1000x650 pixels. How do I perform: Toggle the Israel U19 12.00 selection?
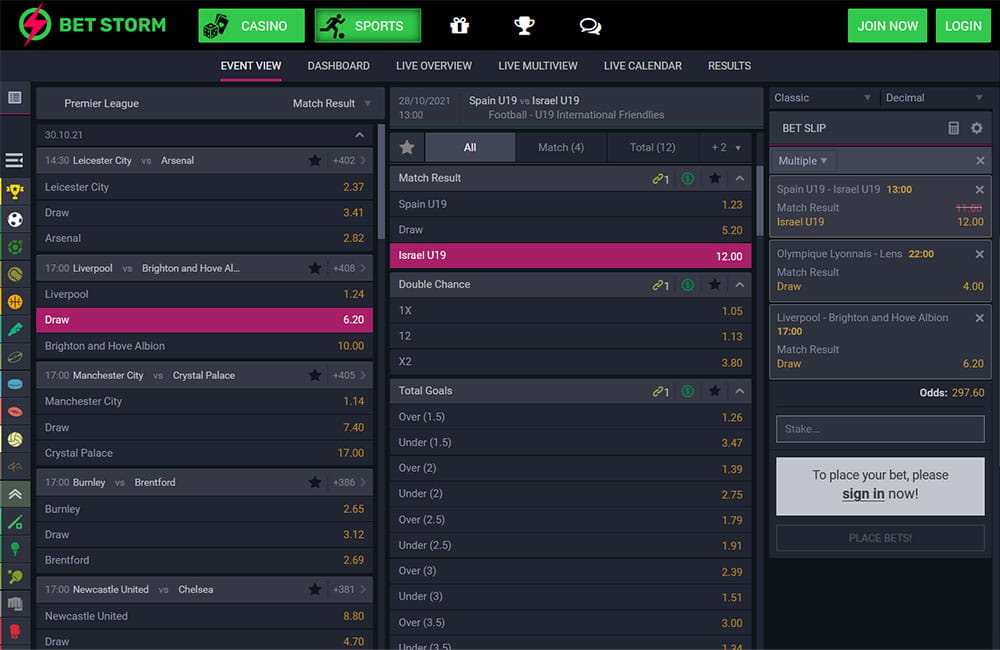pos(570,256)
